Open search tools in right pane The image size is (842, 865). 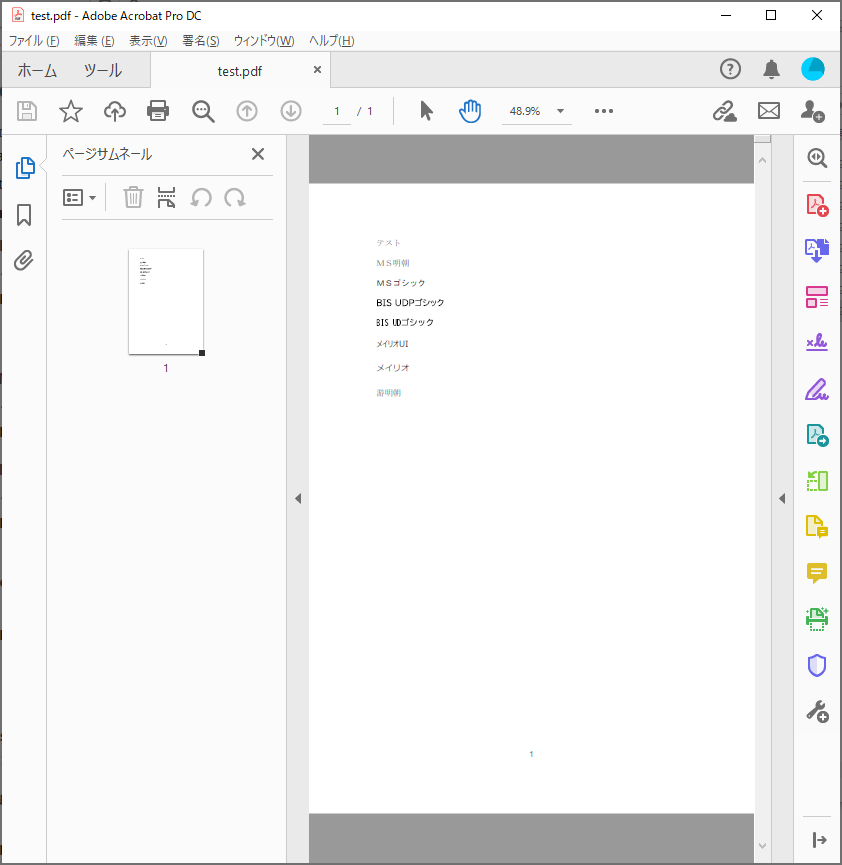pos(817,158)
